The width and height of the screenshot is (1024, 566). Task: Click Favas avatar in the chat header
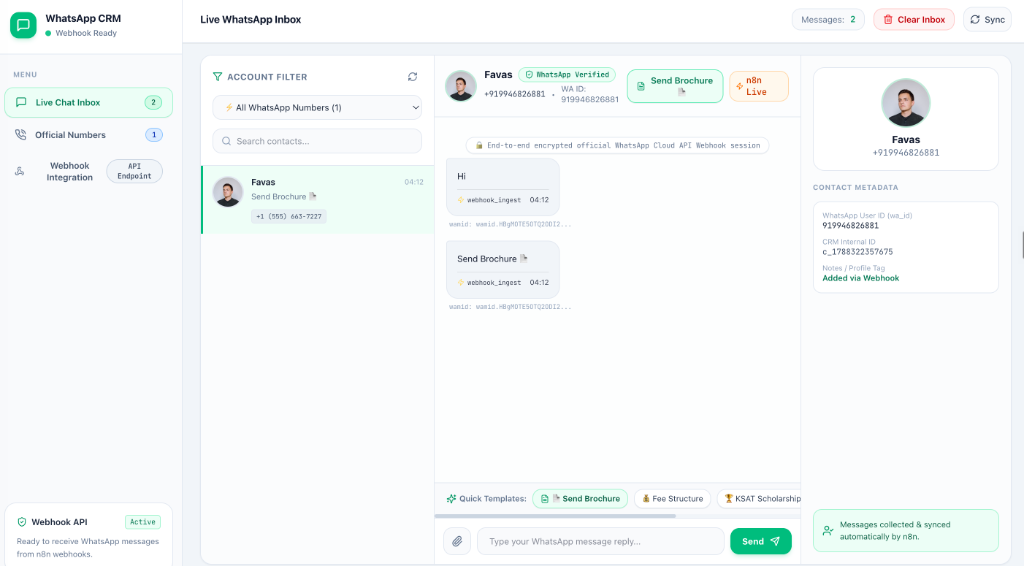(460, 86)
